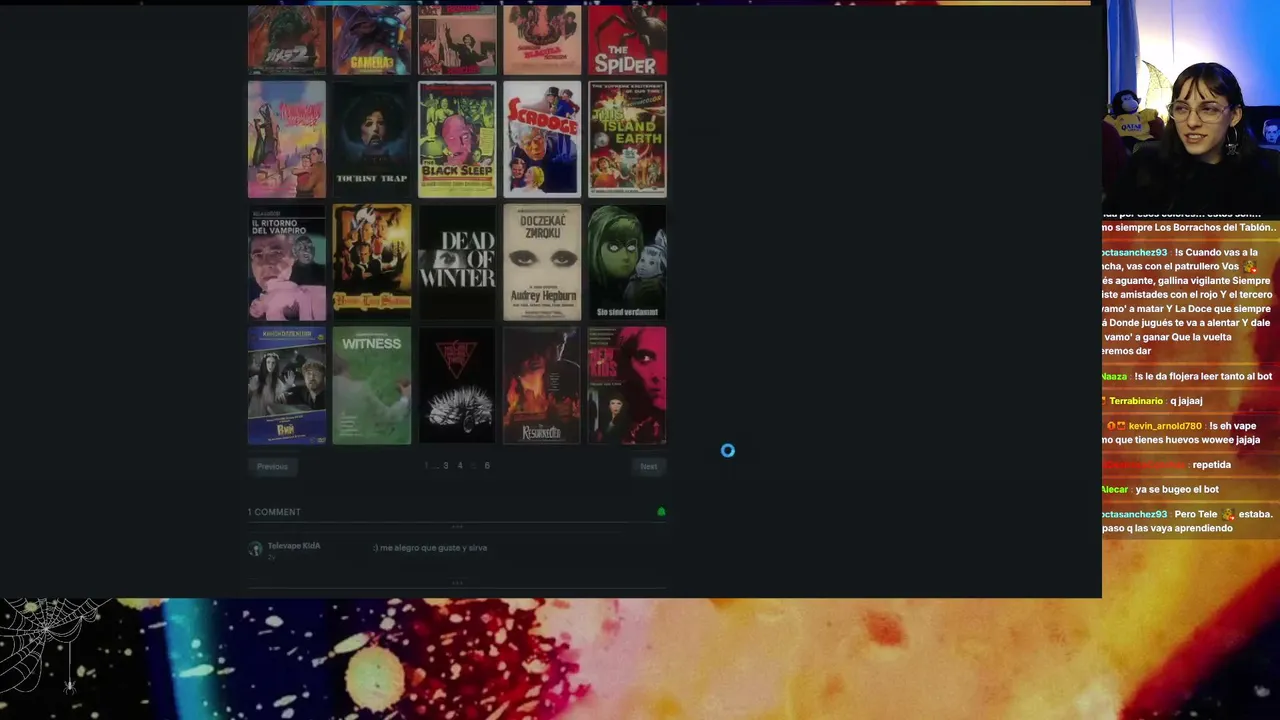Open the New Kids poster
The height and width of the screenshot is (720, 1280).
tap(627, 385)
